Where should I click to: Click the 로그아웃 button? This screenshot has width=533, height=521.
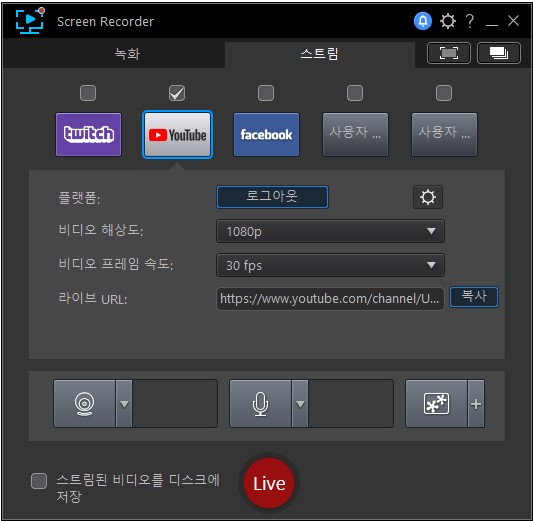(272, 197)
